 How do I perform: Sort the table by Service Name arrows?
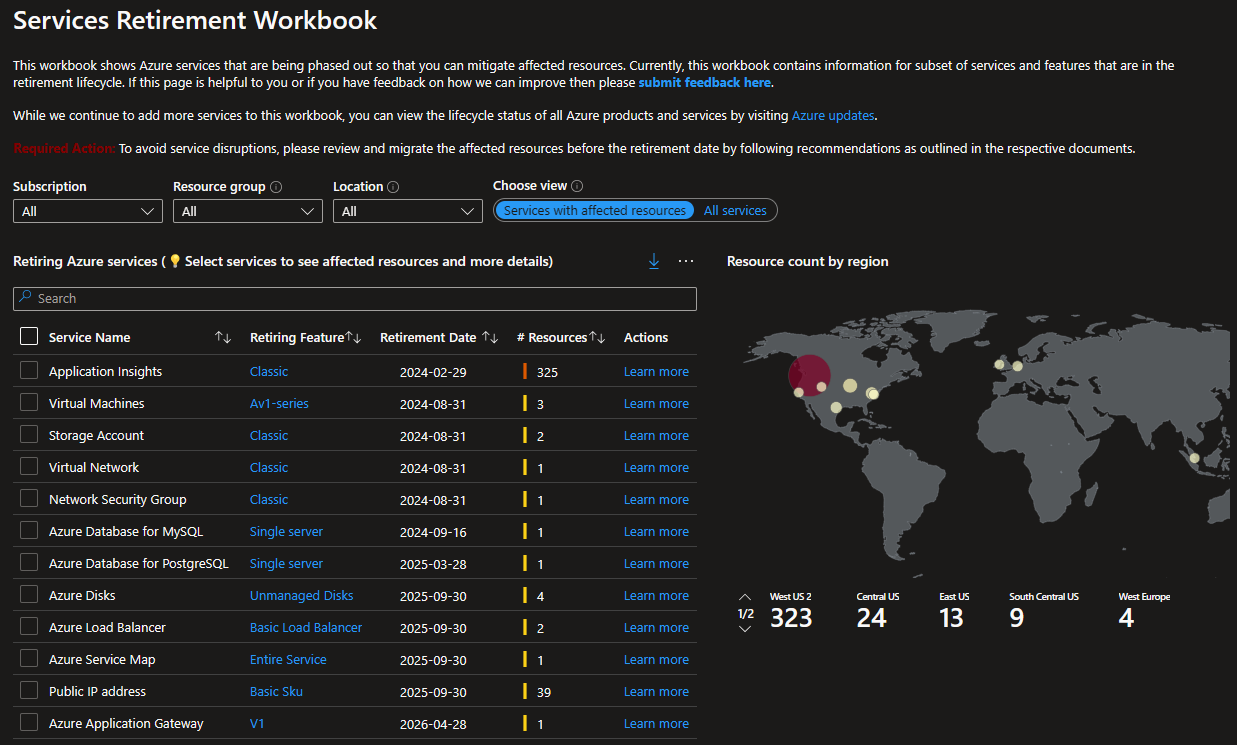coord(223,338)
